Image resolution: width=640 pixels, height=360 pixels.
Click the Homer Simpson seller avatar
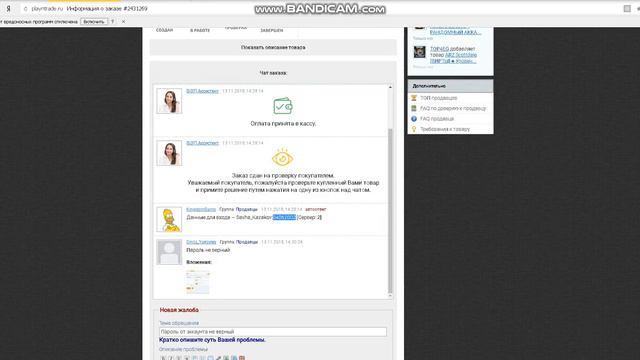coord(169,220)
